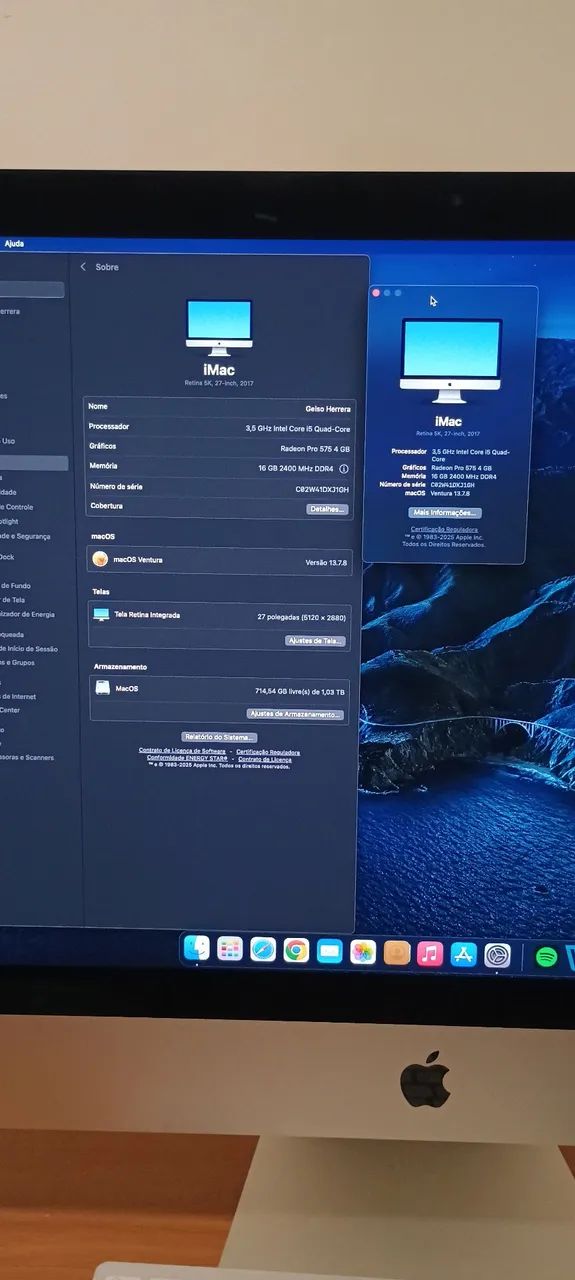Click the Versão 13.7.8 text
575x1280 pixels.
pyautogui.click(x=328, y=563)
